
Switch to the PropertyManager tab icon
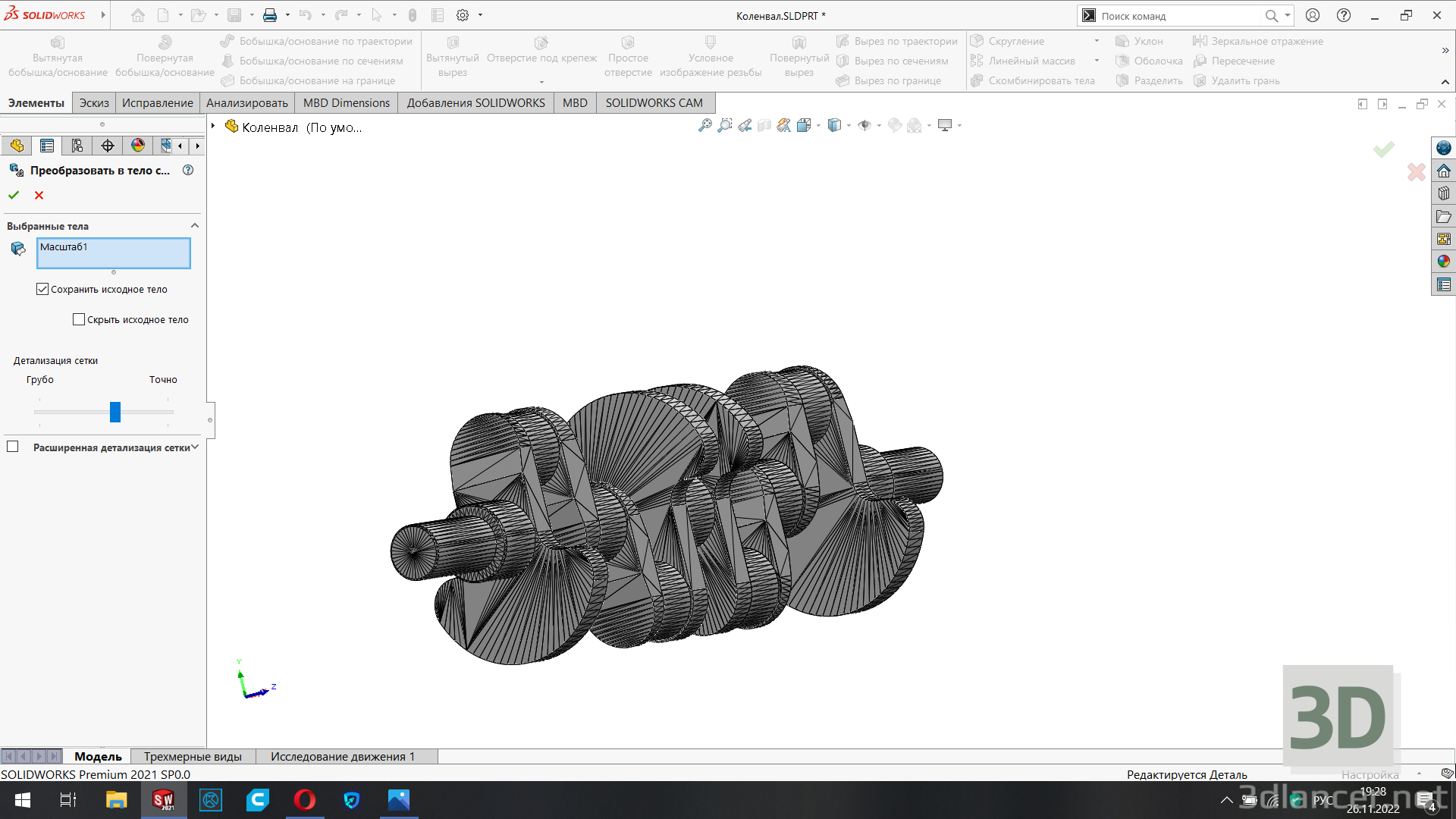pos(47,146)
